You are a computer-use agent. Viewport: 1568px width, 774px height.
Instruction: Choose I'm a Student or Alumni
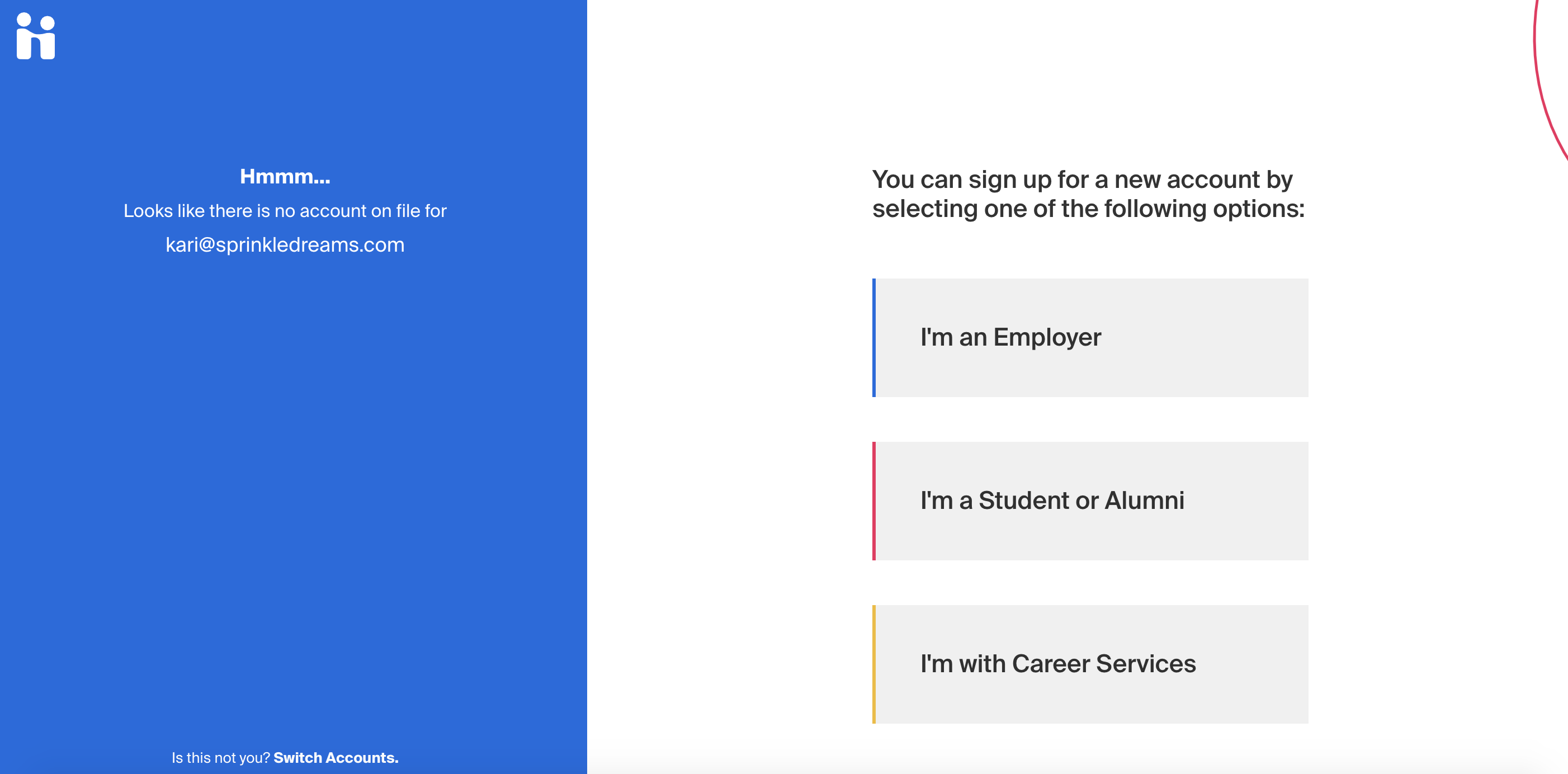click(1090, 501)
